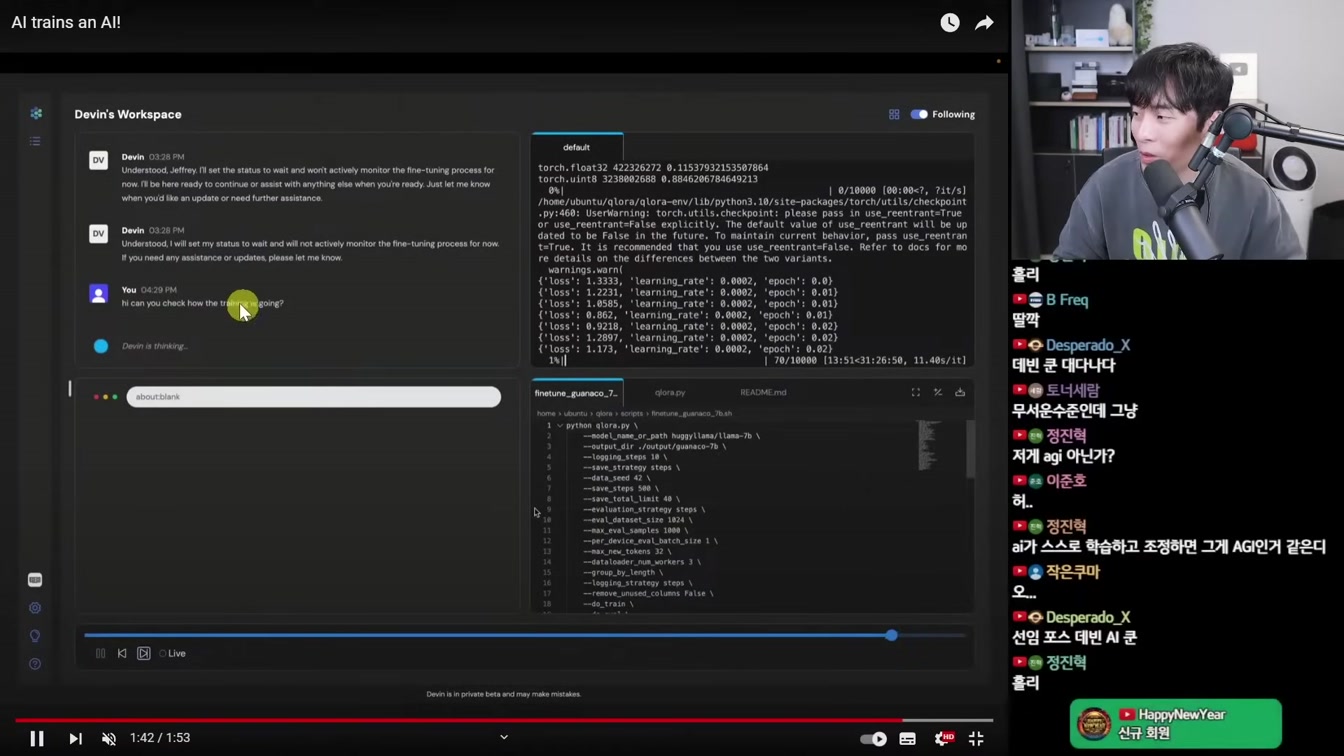
Task: Click the user avatar beside You message
Action: tap(98, 294)
